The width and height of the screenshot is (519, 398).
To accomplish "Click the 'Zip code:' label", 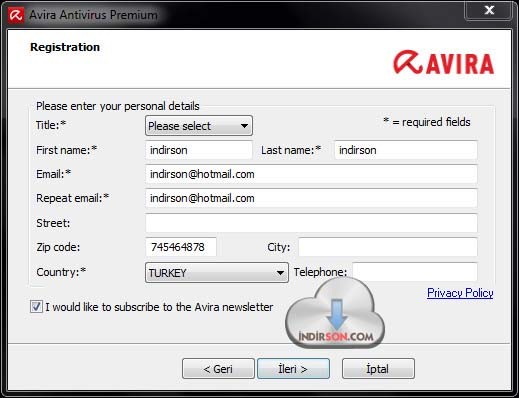I will pyautogui.click(x=58, y=247).
